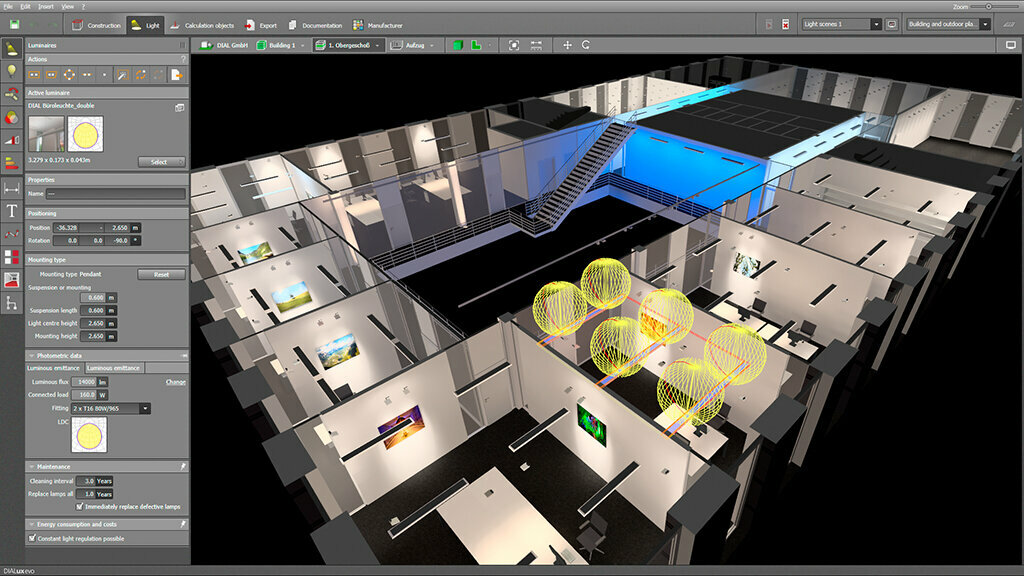Click the export luminaire file action icon
1024x576 pixels.
pos(176,75)
